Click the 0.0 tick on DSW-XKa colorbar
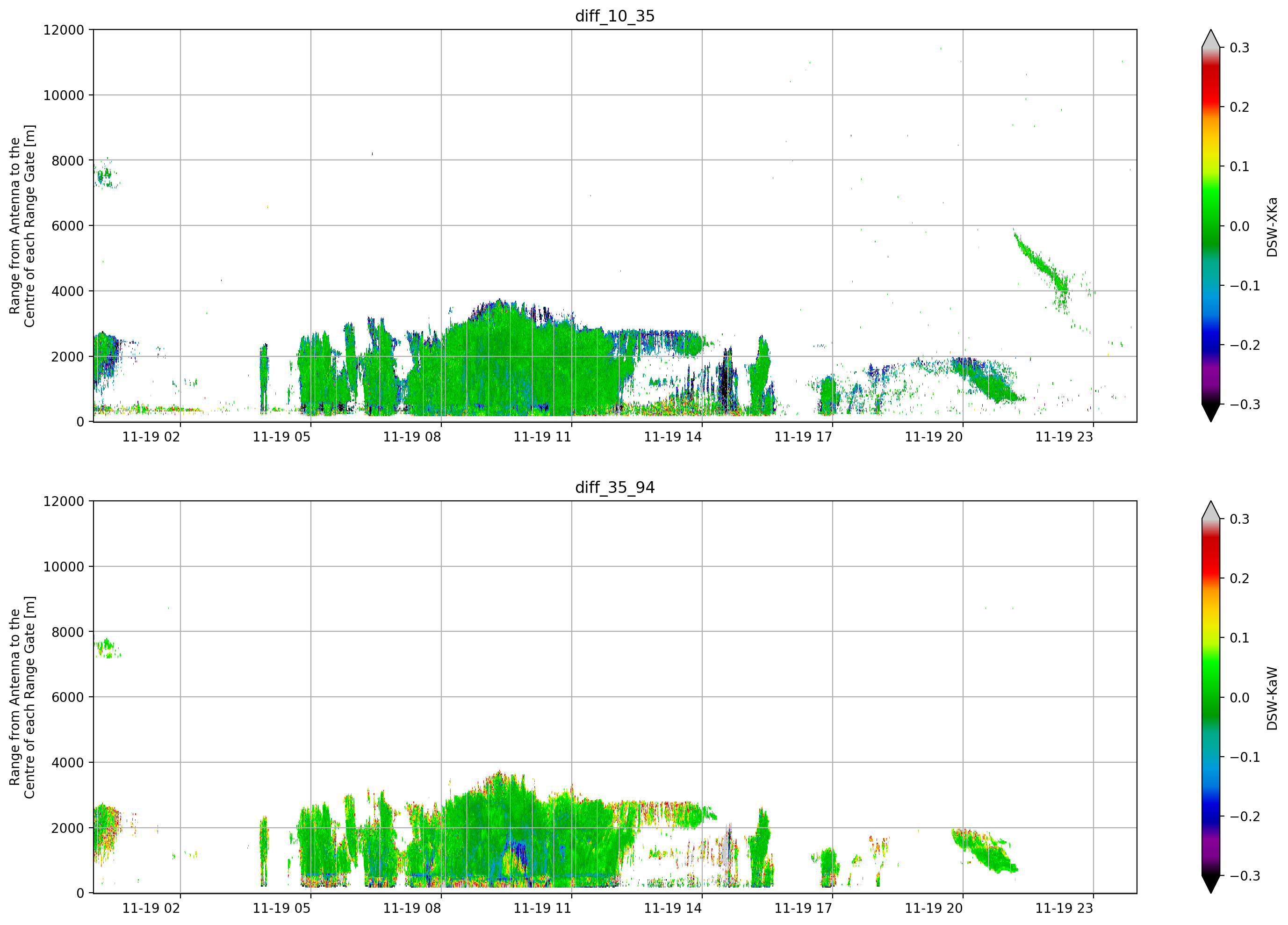The width and height of the screenshot is (1288, 925). (x=1240, y=226)
